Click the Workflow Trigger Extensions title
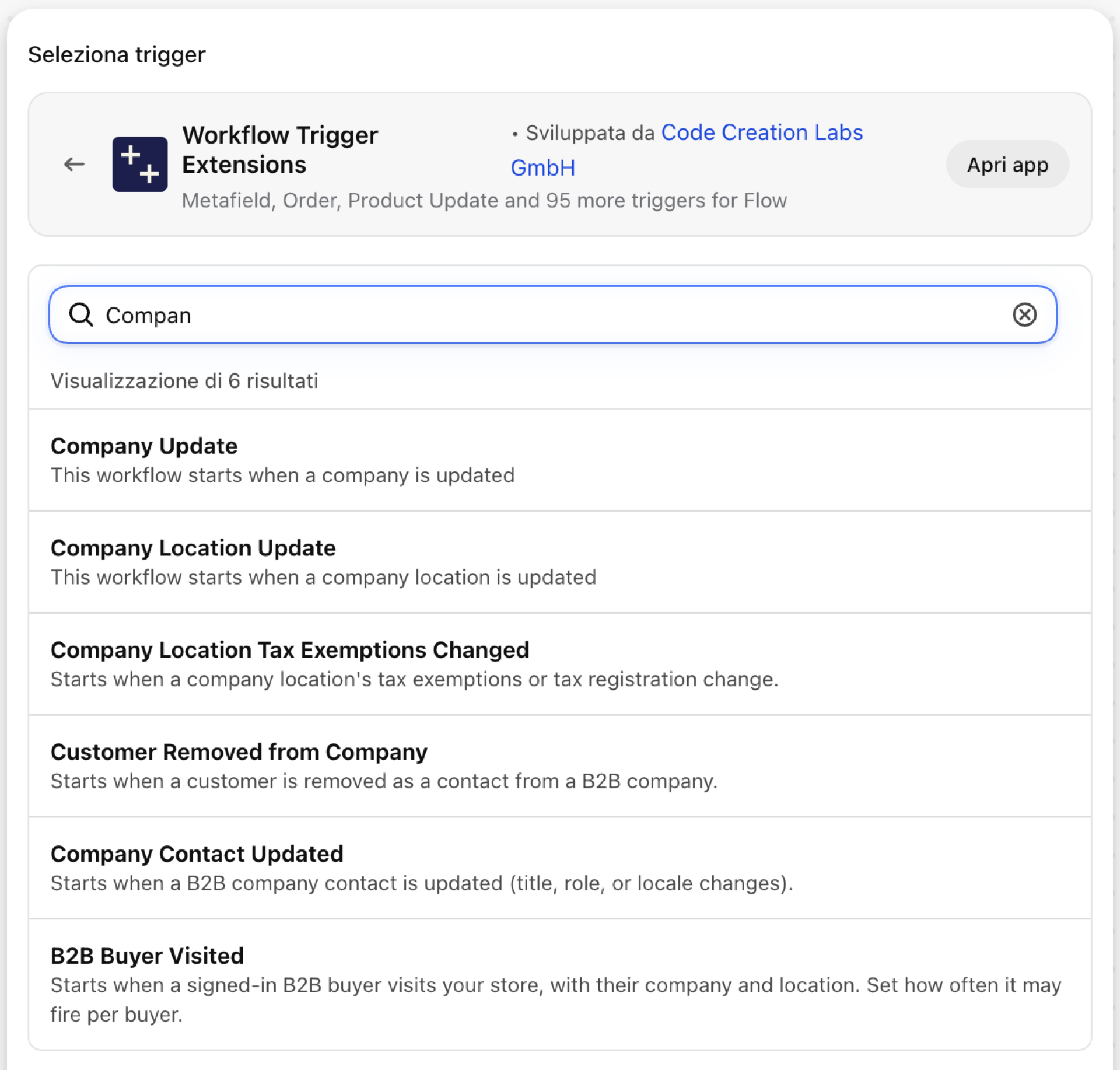Screen dimensions: 1120x1070 (280, 150)
